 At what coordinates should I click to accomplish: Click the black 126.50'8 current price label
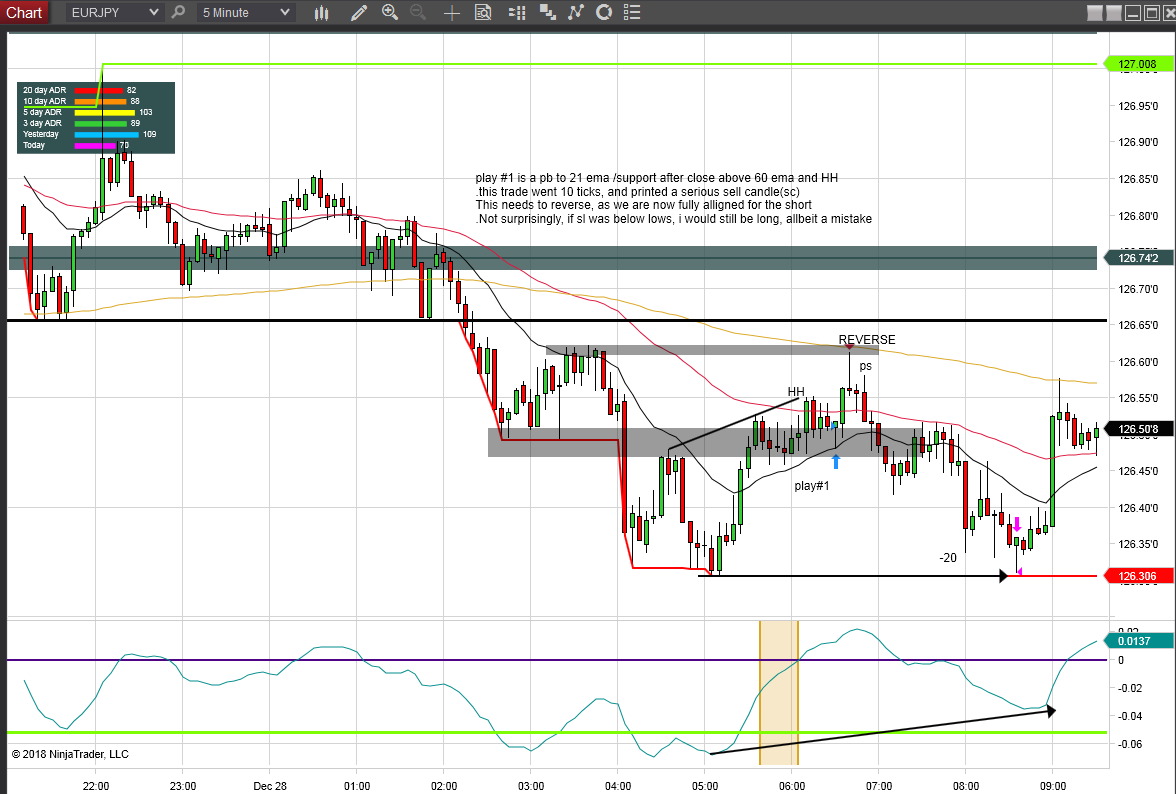(1137, 430)
